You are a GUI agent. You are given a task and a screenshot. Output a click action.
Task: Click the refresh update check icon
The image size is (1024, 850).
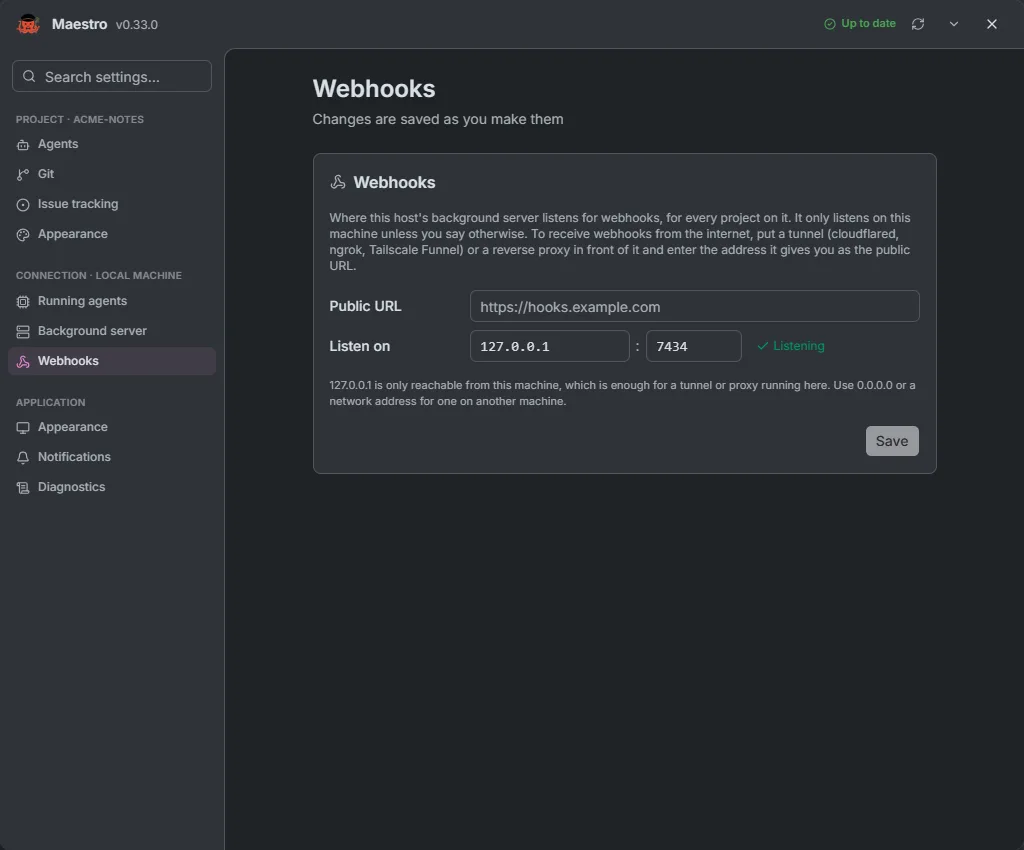[x=918, y=24]
